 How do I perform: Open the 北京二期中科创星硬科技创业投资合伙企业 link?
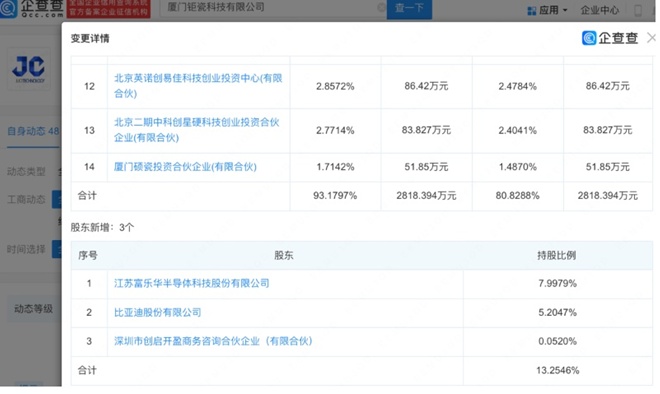coord(197,130)
